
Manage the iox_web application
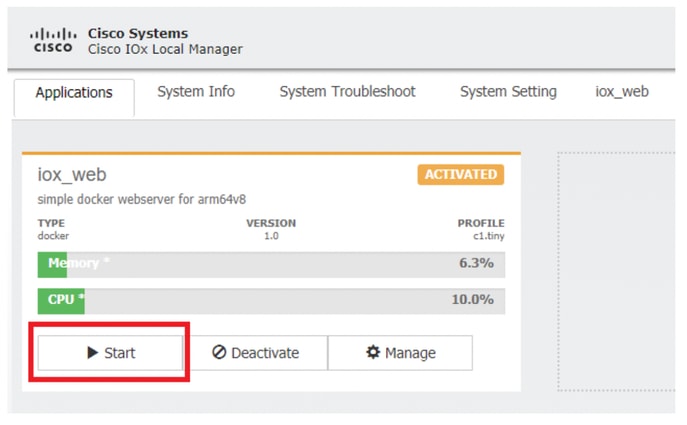click(400, 353)
